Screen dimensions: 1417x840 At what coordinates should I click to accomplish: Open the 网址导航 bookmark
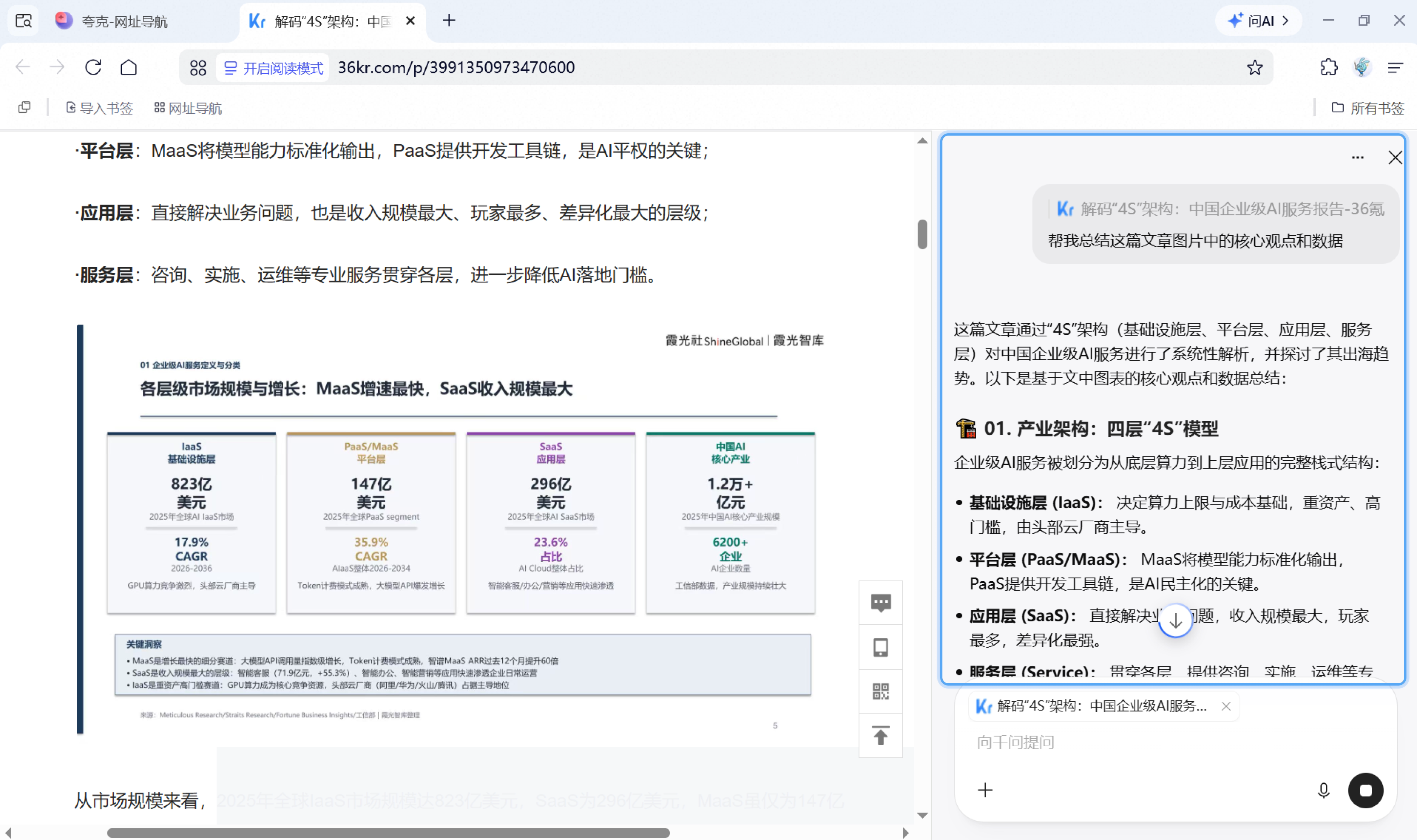click(188, 108)
